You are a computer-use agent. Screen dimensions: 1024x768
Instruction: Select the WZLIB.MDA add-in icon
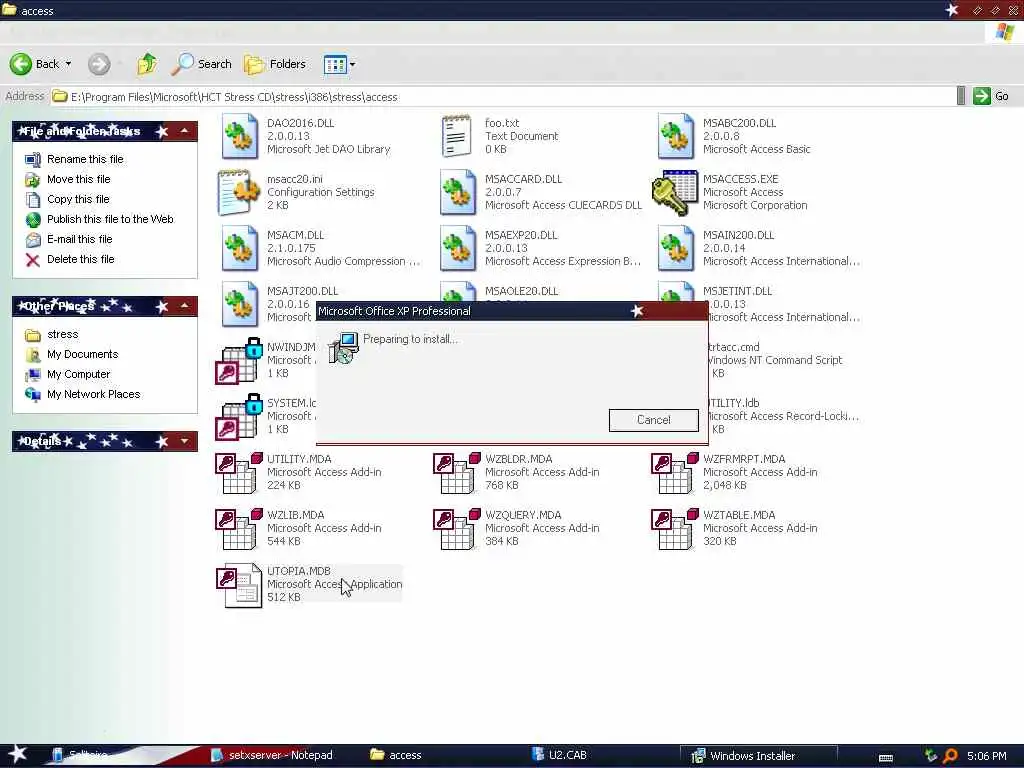(x=238, y=528)
